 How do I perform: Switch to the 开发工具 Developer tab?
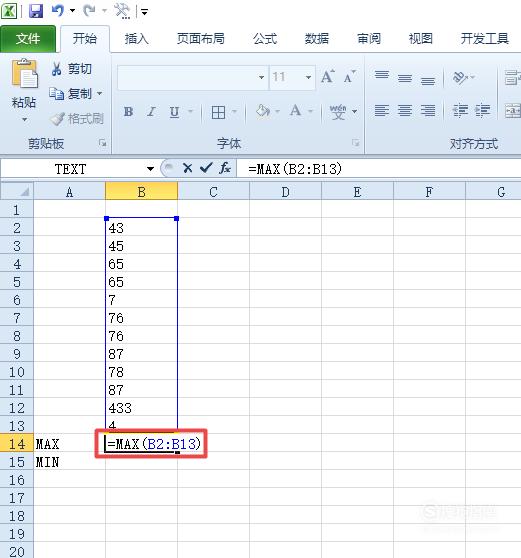(485, 39)
